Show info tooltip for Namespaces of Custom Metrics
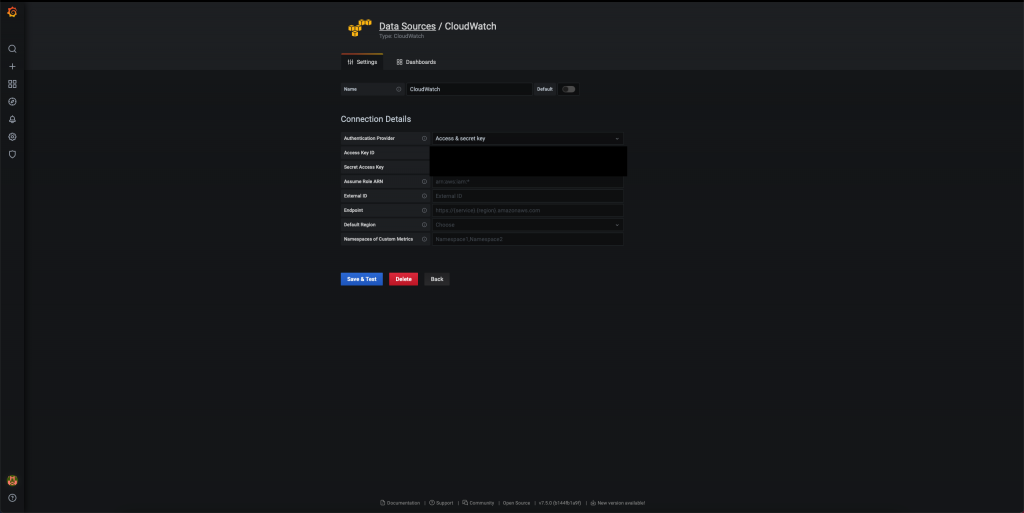This screenshot has width=1024, height=513. pyautogui.click(x=424, y=239)
